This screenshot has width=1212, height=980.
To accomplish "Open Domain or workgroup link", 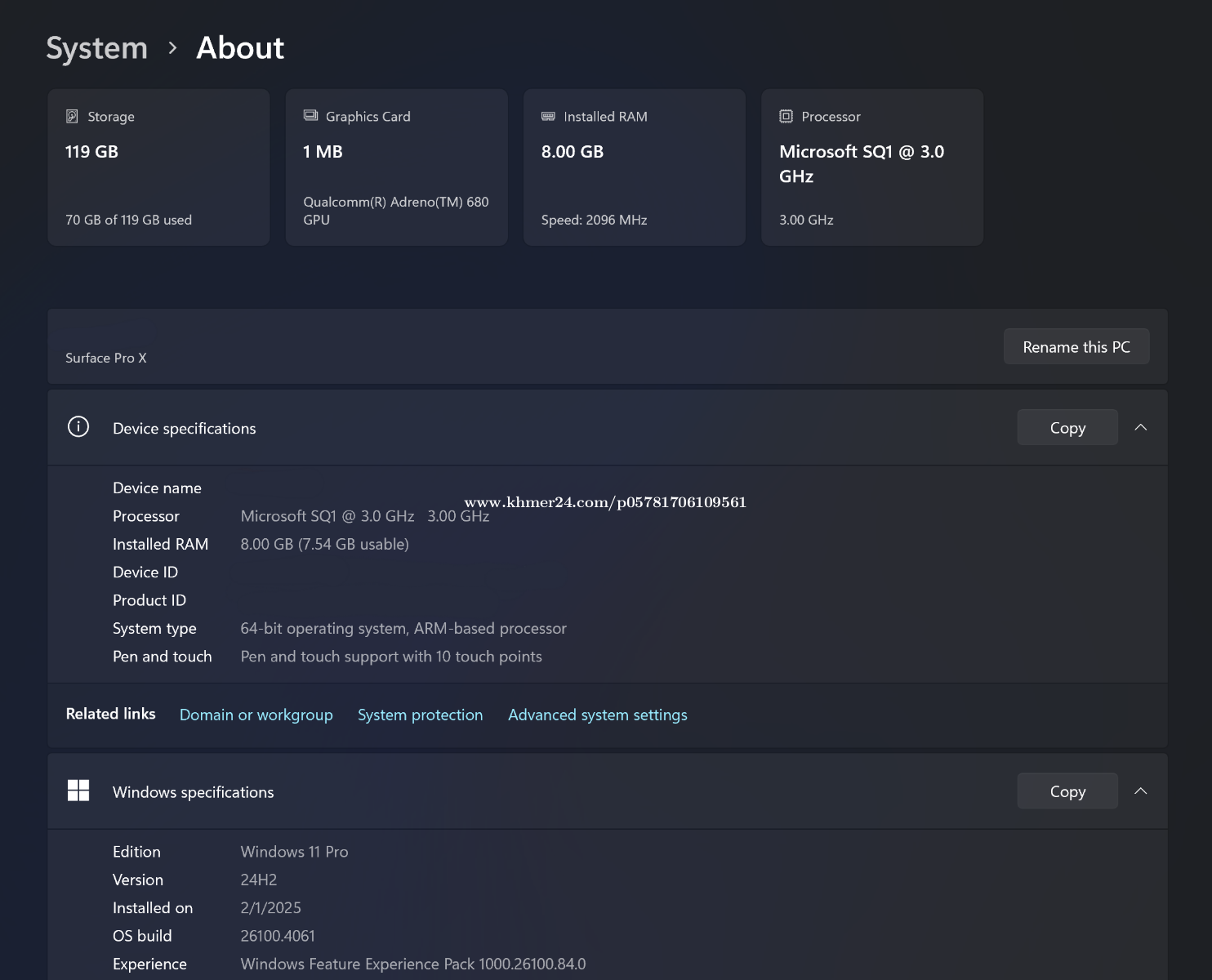I will (256, 715).
